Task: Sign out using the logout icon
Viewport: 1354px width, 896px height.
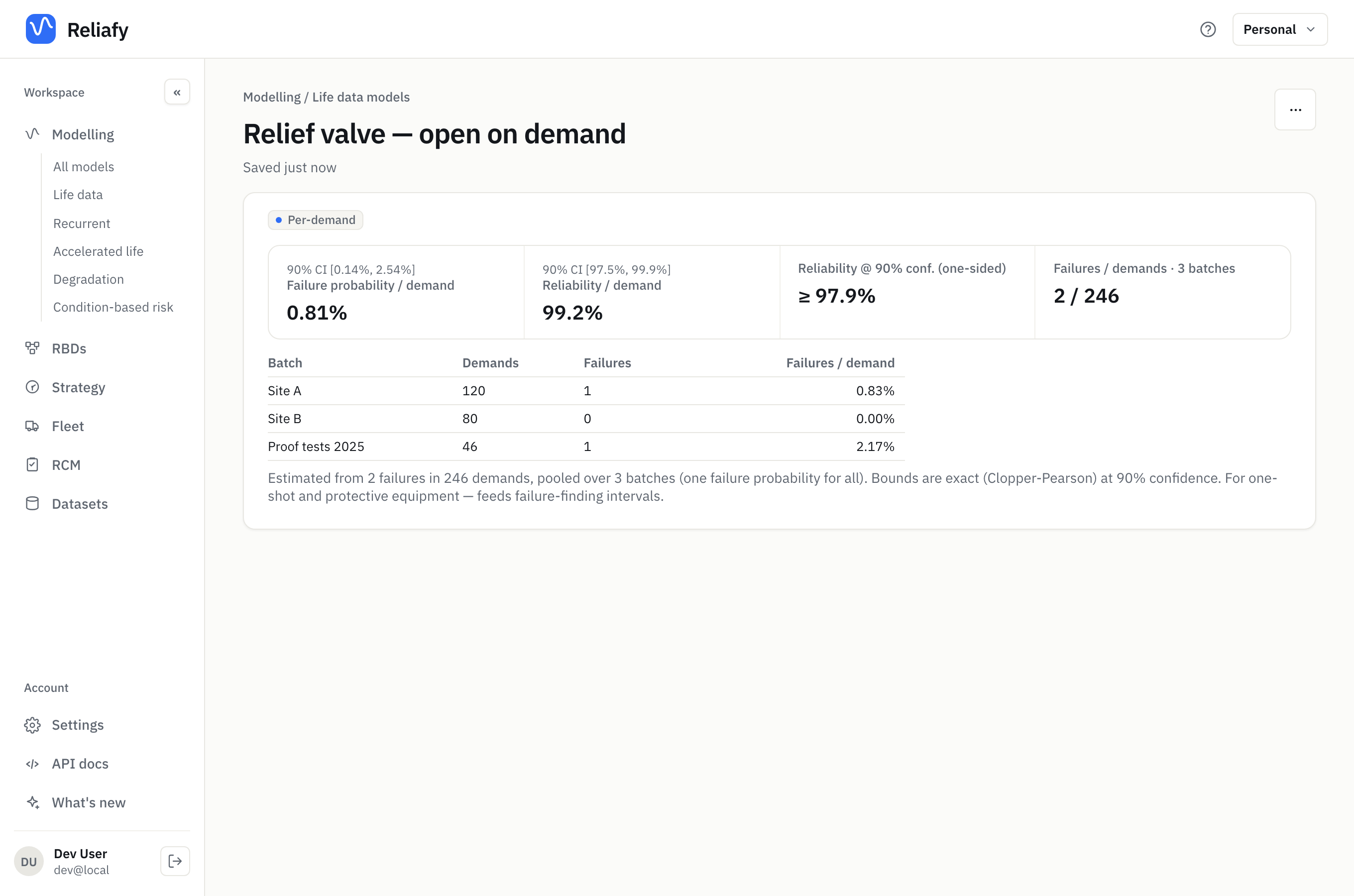Action: [x=175, y=861]
